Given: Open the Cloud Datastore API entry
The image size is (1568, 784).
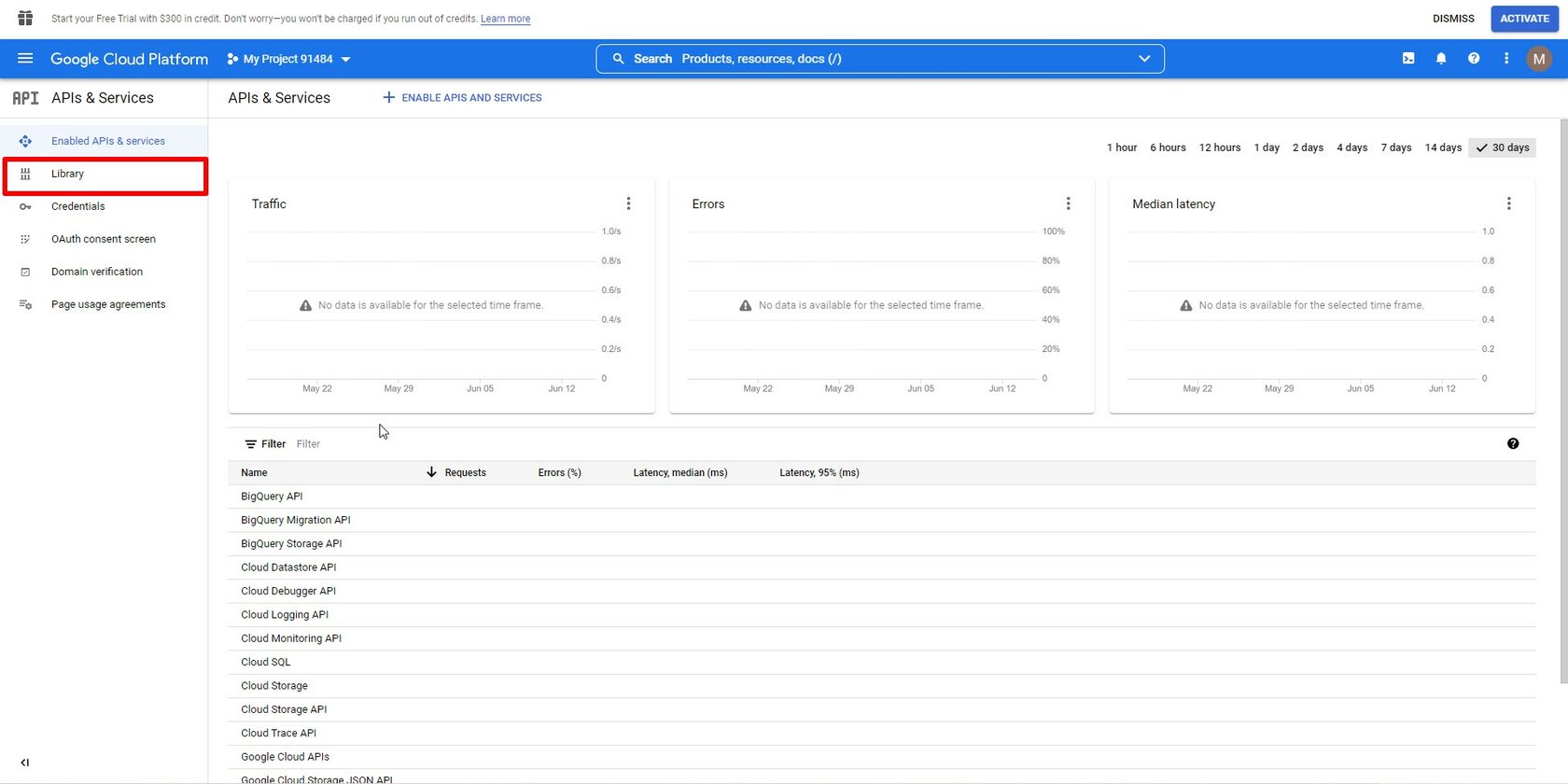Looking at the screenshot, I should pos(288,567).
